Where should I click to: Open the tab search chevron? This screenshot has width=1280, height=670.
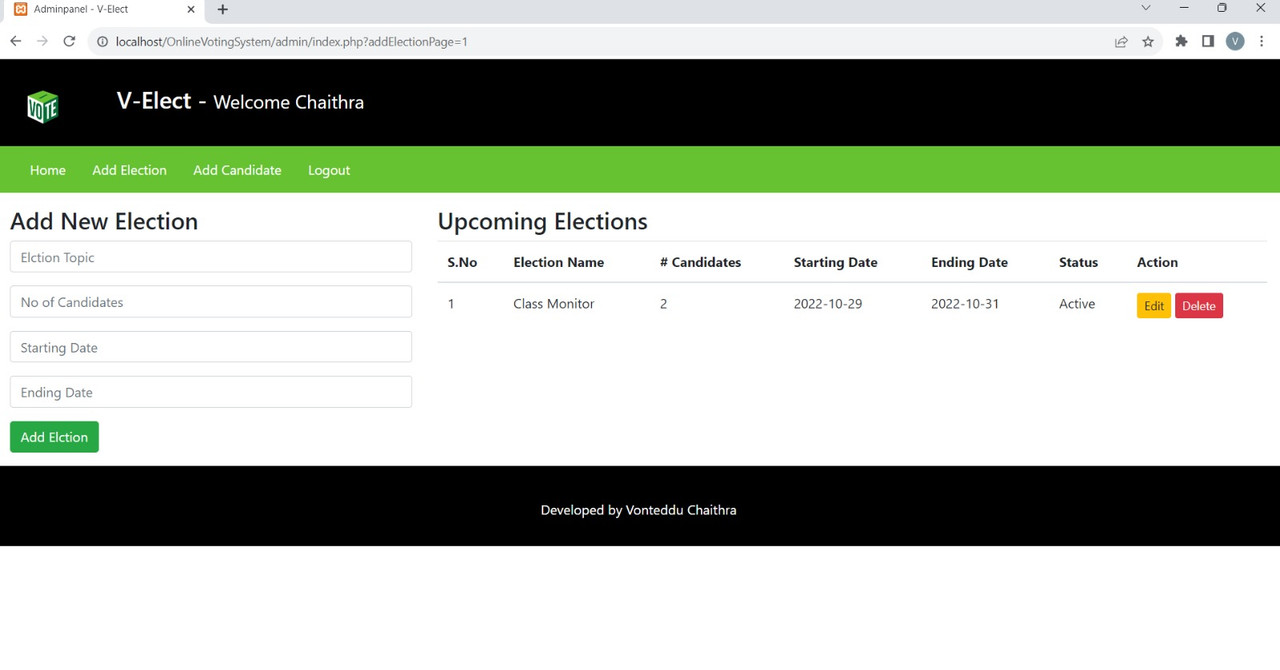[x=1146, y=8]
